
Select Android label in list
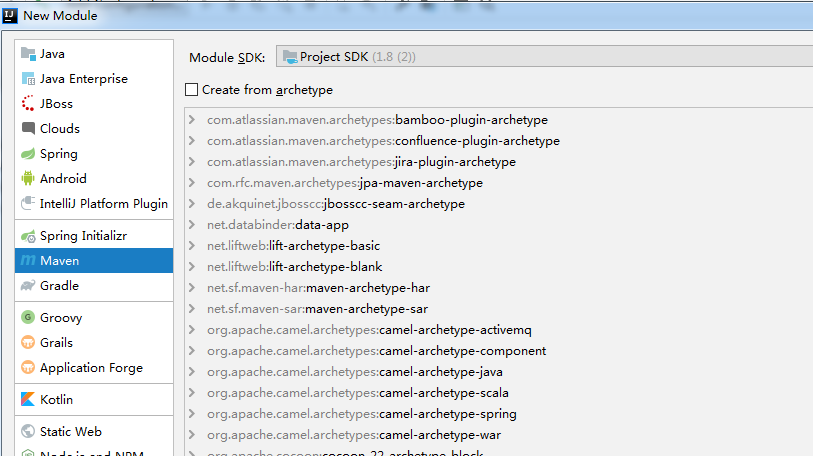tap(63, 178)
